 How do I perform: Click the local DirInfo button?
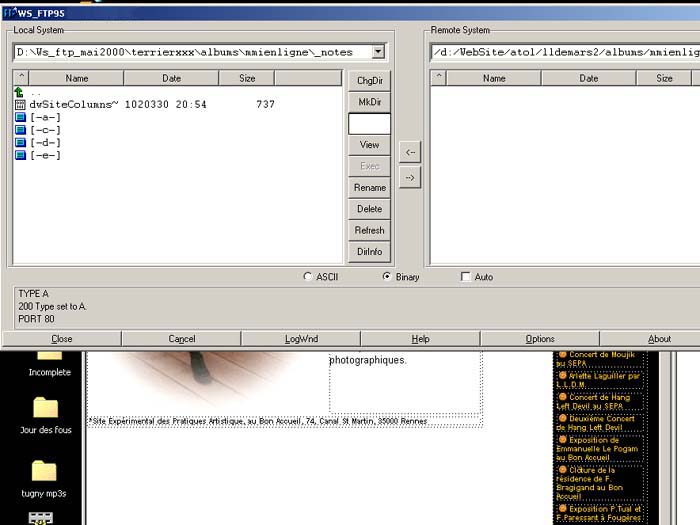pos(369,252)
